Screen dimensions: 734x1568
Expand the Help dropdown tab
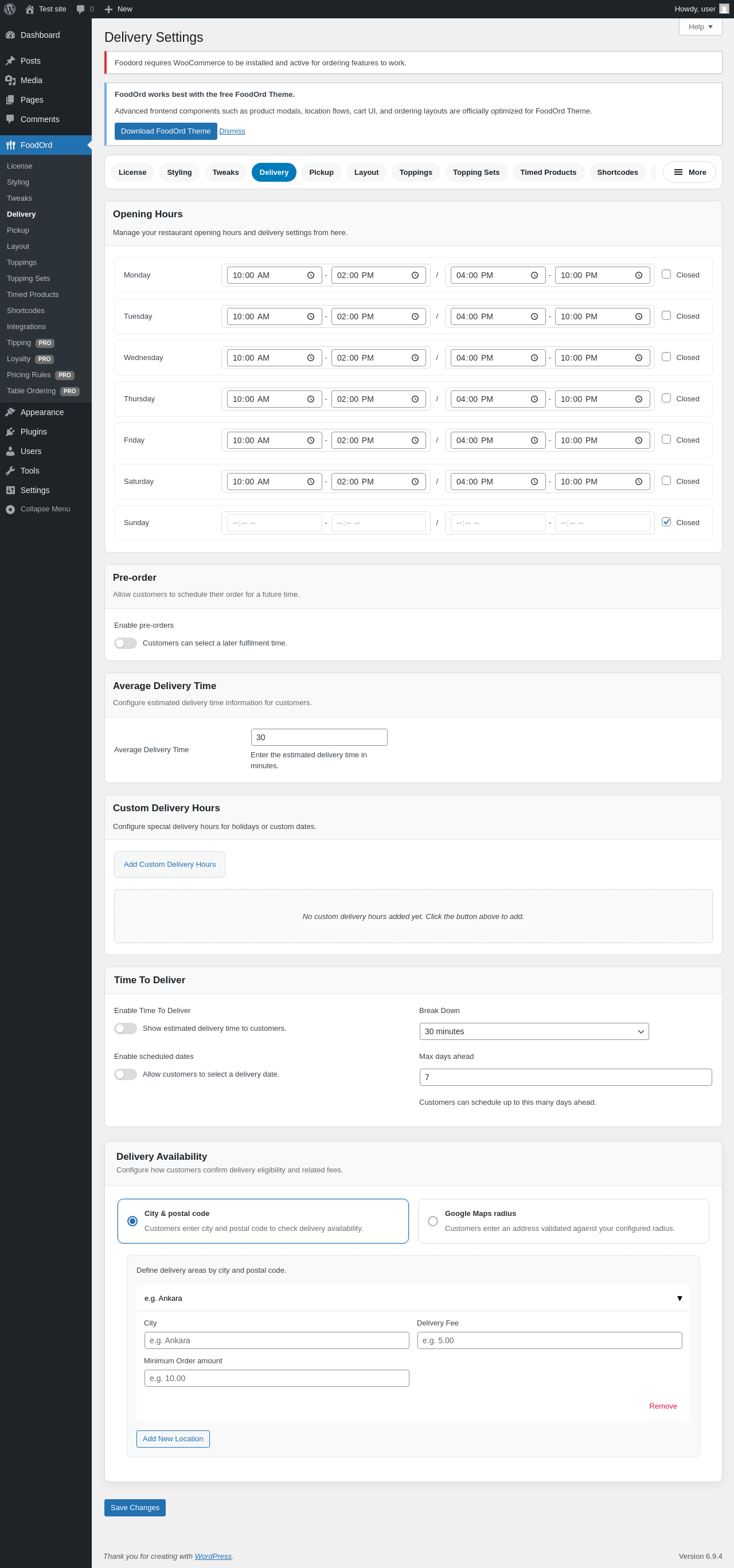coord(700,27)
